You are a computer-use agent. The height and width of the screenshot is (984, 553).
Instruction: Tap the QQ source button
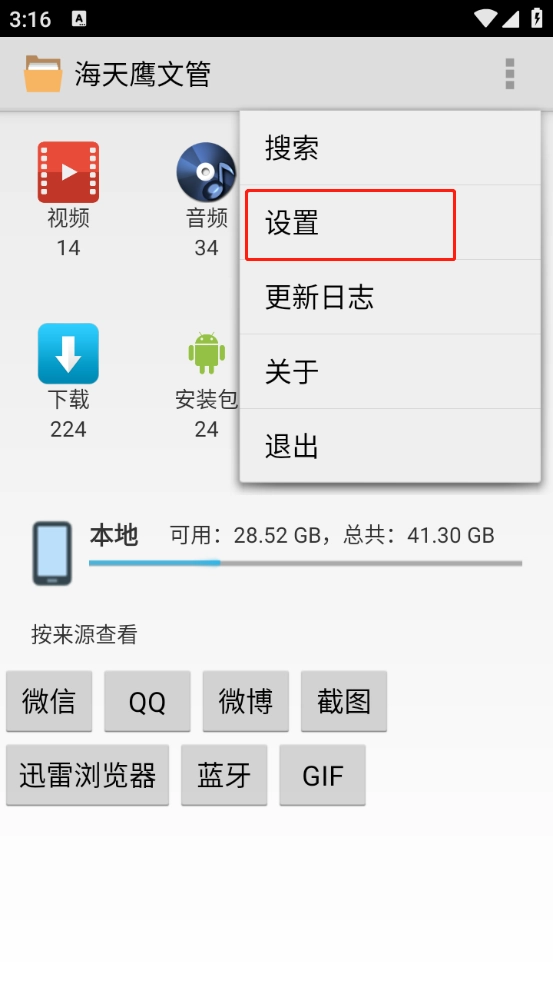click(148, 701)
